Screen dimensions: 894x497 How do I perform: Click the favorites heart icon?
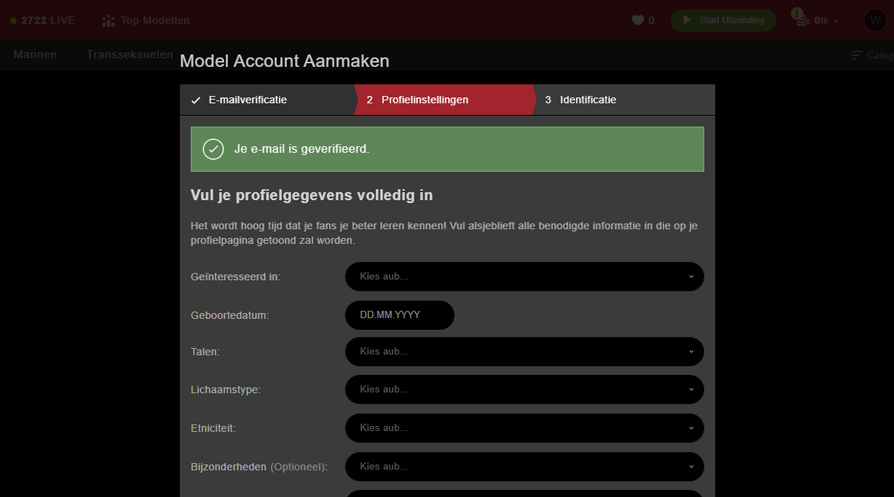point(637,20)
